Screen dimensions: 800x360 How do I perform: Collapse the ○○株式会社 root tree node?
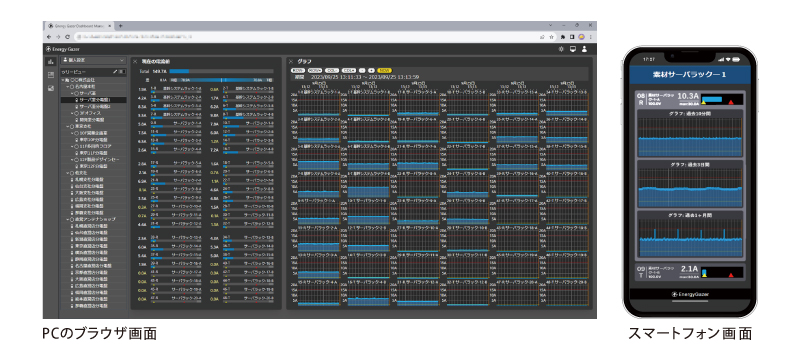(x=63, y=80)
